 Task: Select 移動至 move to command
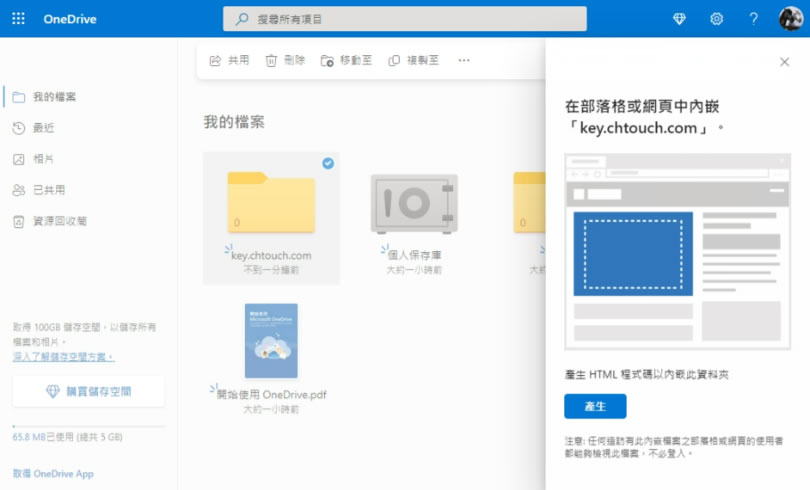(x=346, y=61)
